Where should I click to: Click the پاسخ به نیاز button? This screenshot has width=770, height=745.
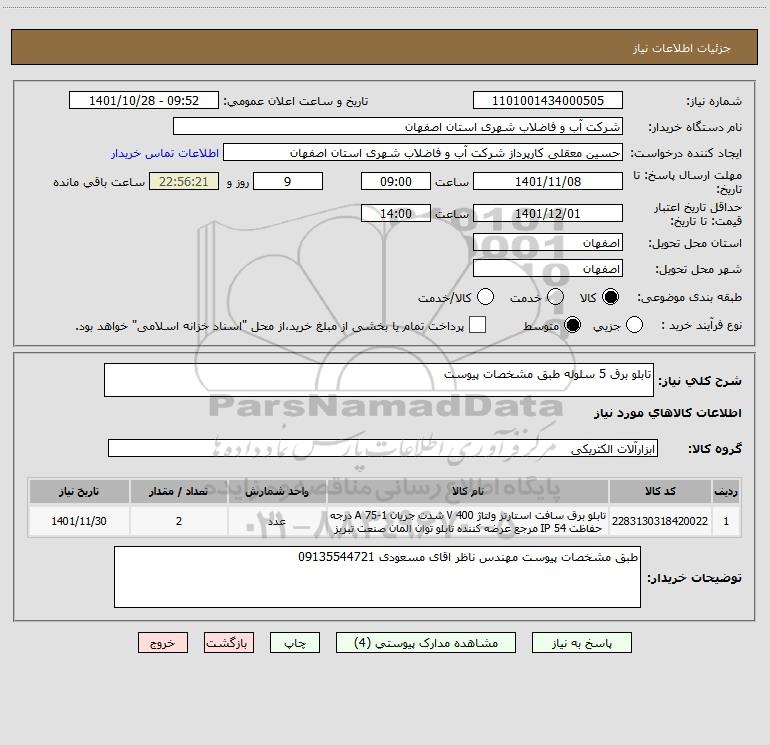tap(582, 643)
